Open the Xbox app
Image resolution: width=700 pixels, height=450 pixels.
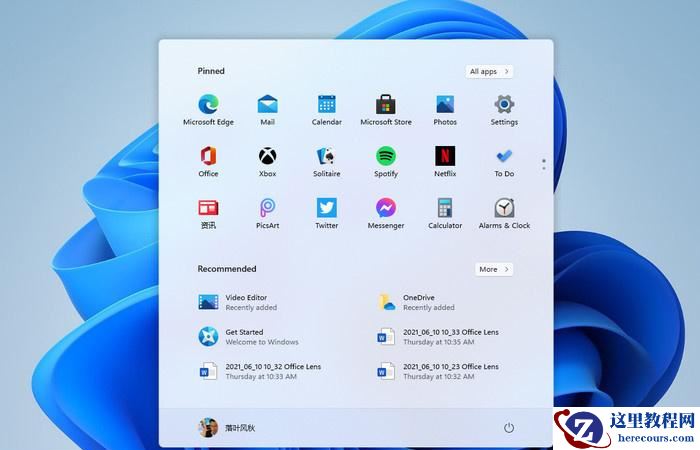[x=267, y=162]
